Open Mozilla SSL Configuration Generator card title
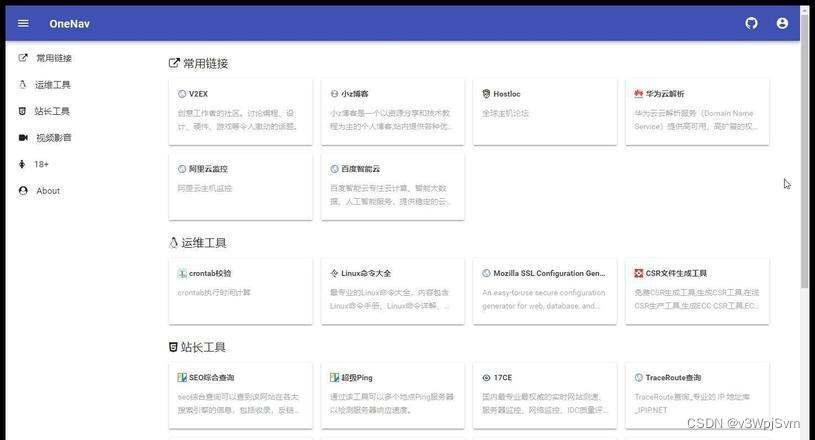 (549, 273)
